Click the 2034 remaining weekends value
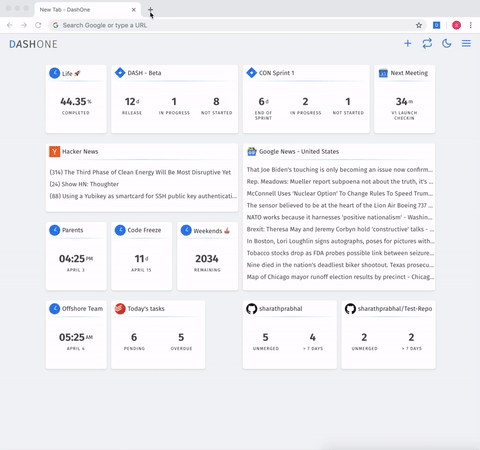Screen dimensions: 480x450 pyautogui.click(x=207, y=259)
